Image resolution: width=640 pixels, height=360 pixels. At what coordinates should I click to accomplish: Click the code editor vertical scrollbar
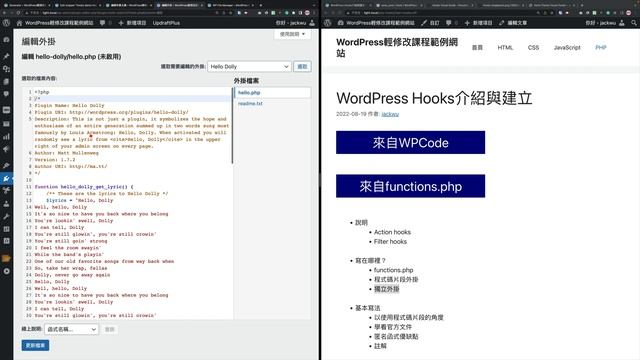[232, 127]
